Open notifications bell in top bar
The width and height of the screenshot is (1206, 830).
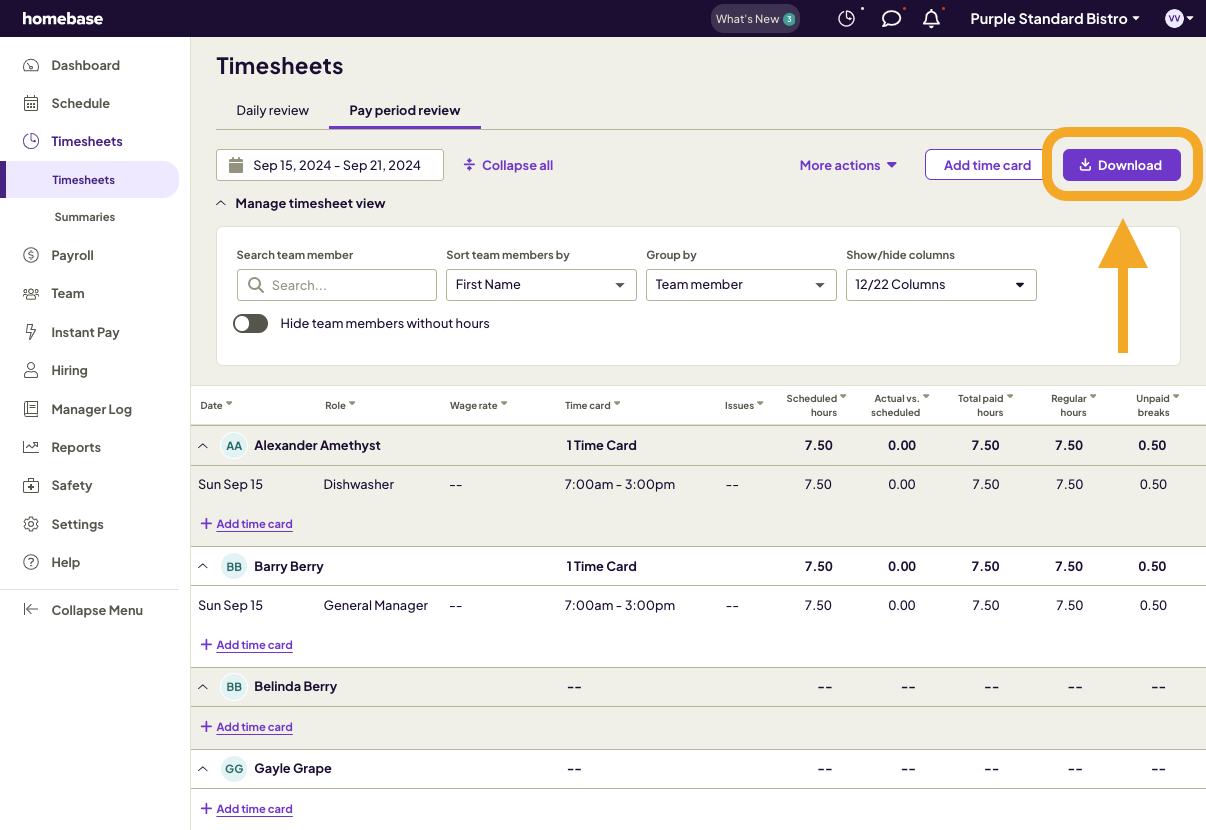(x=931, y=18)
